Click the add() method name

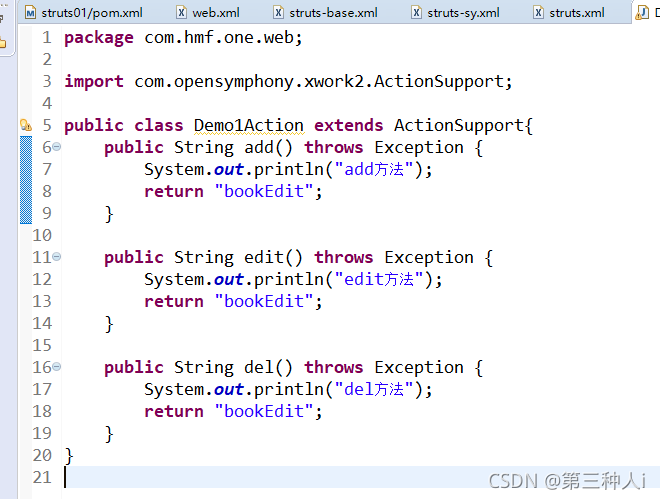[259, 147]
